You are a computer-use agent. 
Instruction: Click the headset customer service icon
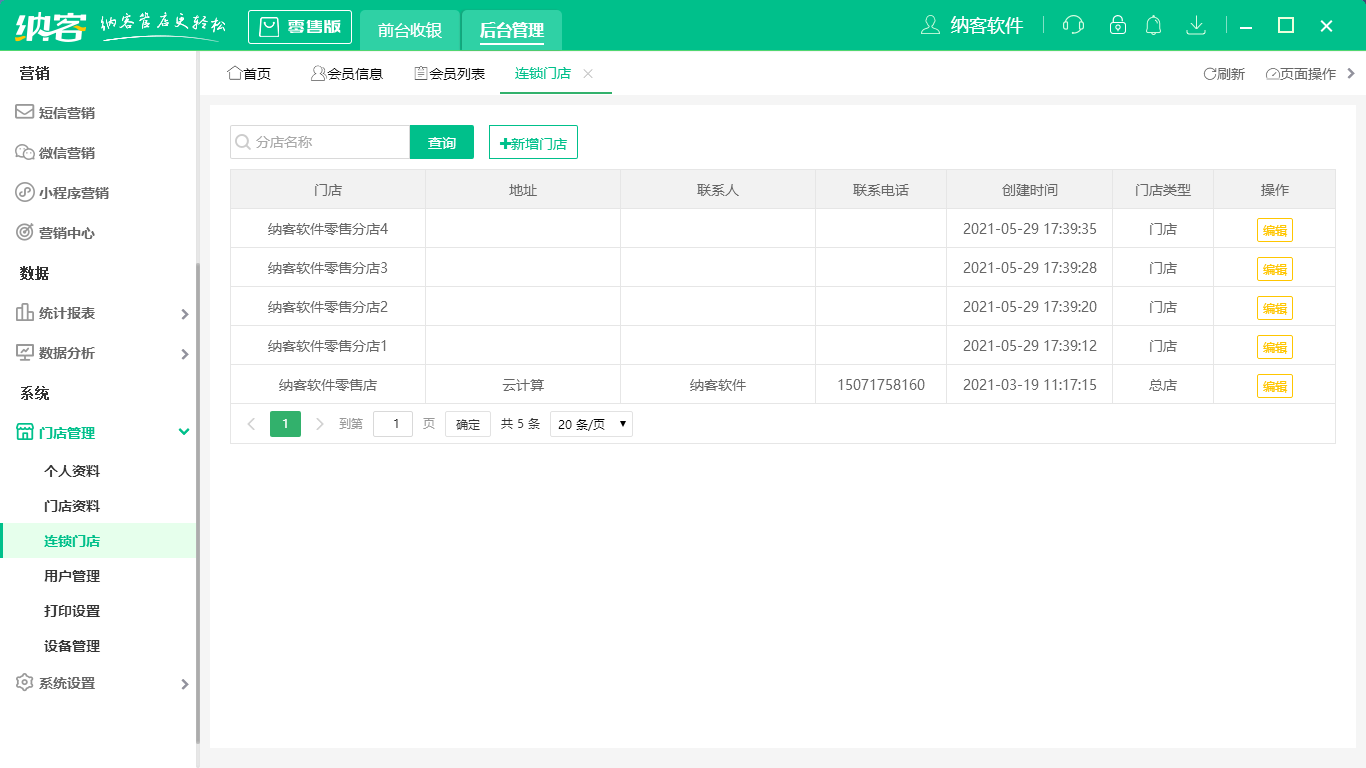(1072, 25)
